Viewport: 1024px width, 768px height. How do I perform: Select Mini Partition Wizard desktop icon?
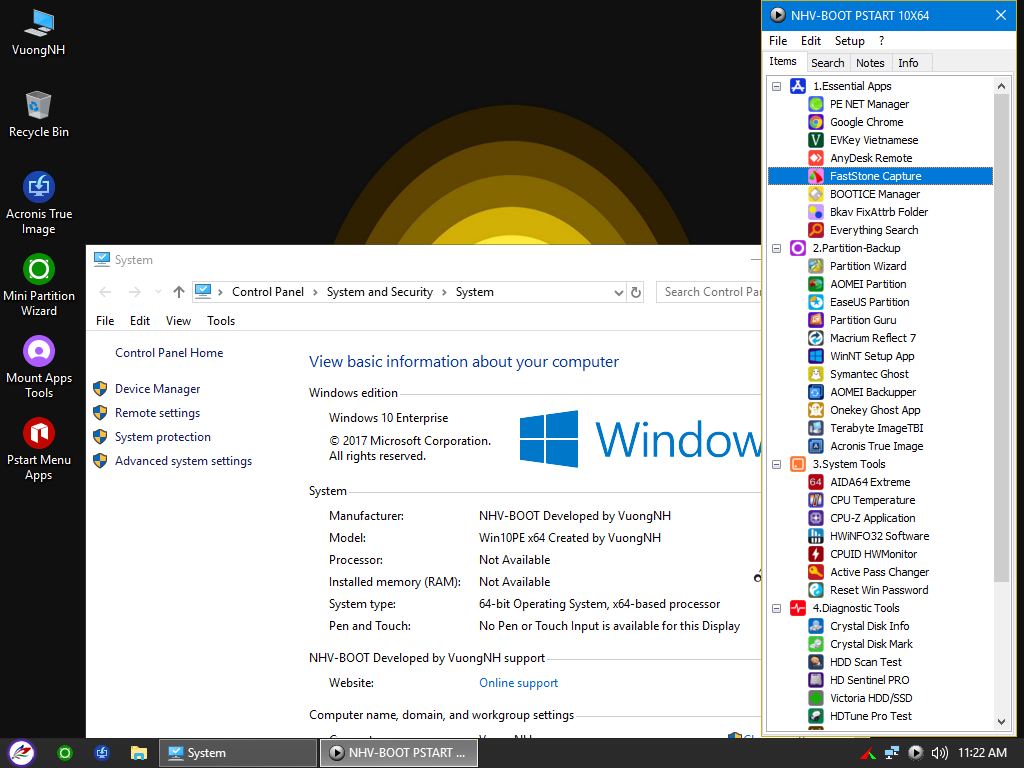[39, 285]
